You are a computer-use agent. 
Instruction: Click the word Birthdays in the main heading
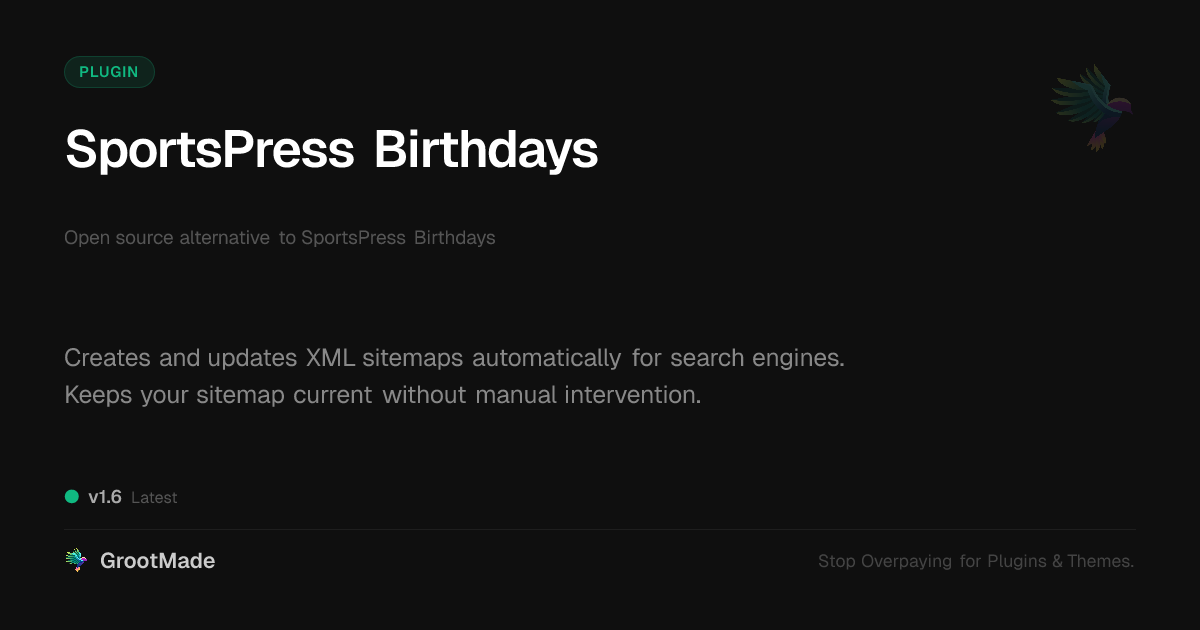click(x=486, y=150)
